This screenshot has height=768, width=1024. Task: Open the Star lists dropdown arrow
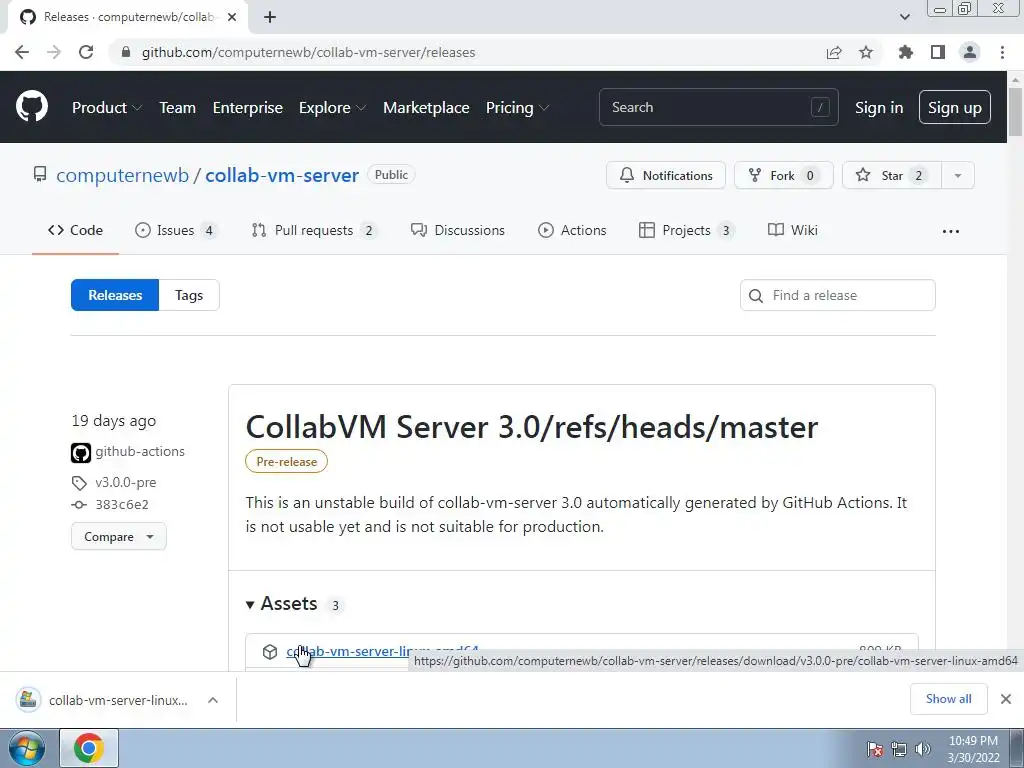(957, 175)
